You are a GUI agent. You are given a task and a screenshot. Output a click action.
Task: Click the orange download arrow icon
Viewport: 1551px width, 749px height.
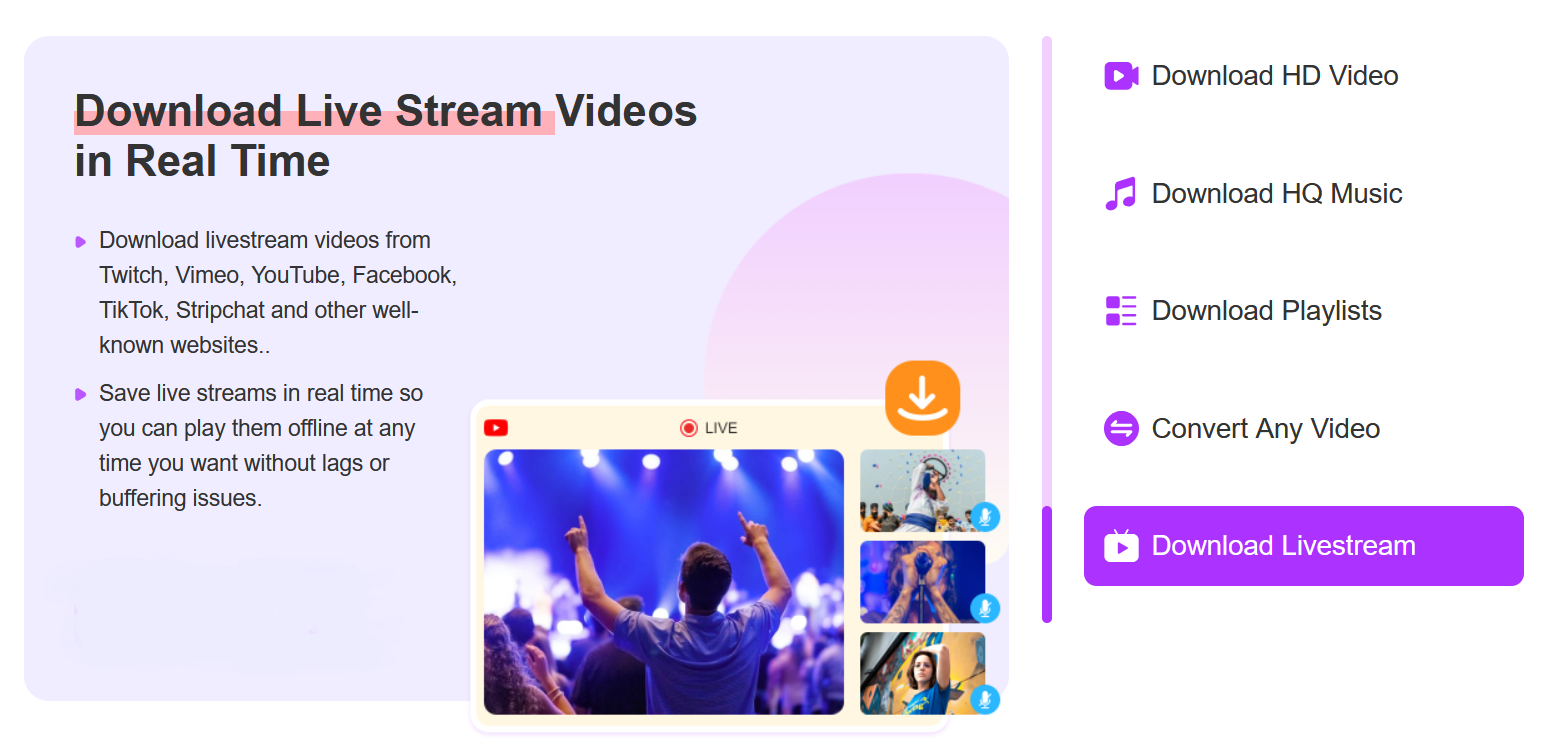[922, 398]
